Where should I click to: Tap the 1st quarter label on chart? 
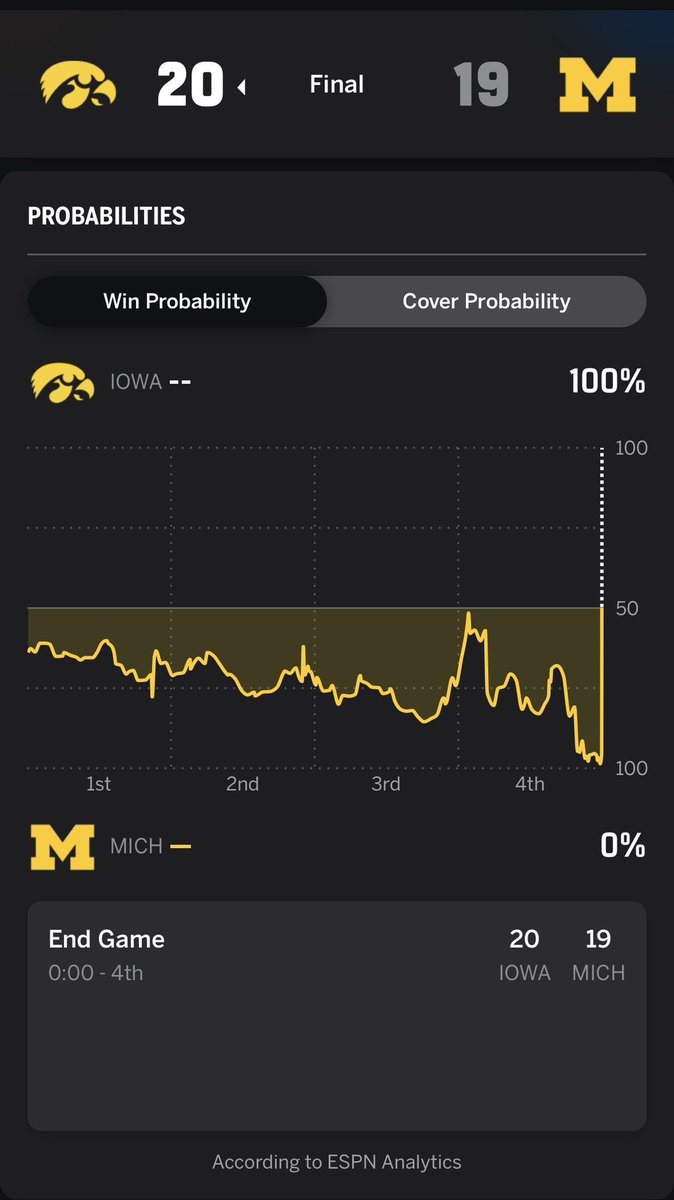coord(98,783)
